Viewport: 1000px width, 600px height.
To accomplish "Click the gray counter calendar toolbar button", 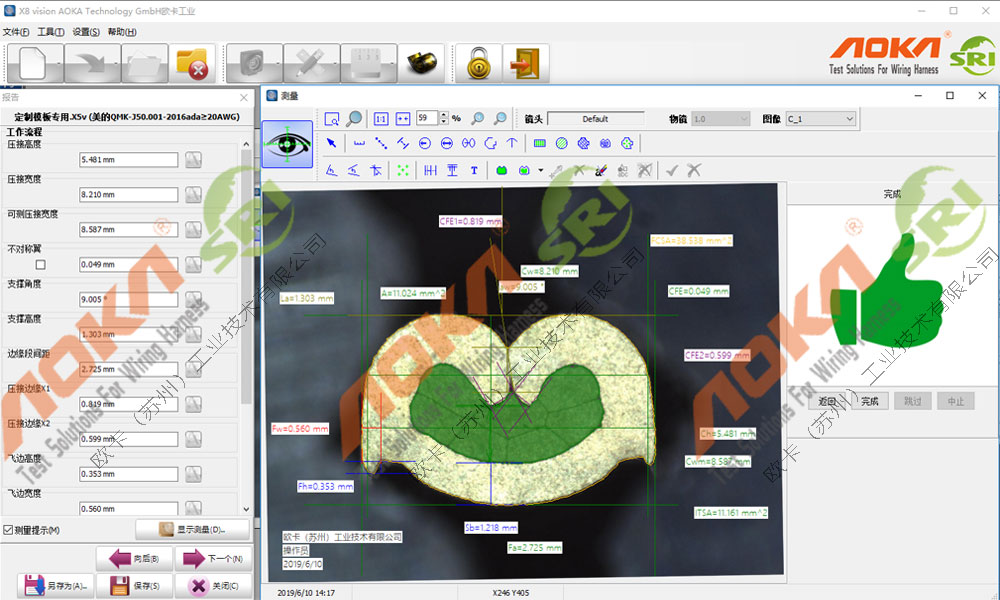I will 369,63.
